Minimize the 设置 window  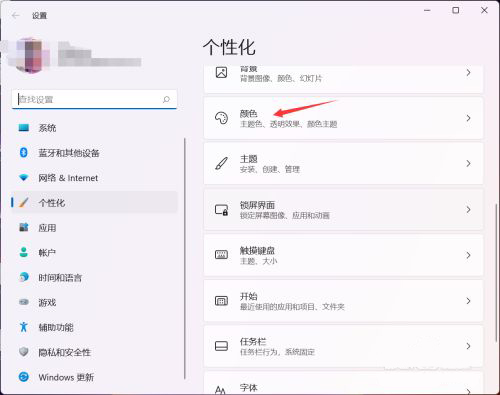coord(427,11)
